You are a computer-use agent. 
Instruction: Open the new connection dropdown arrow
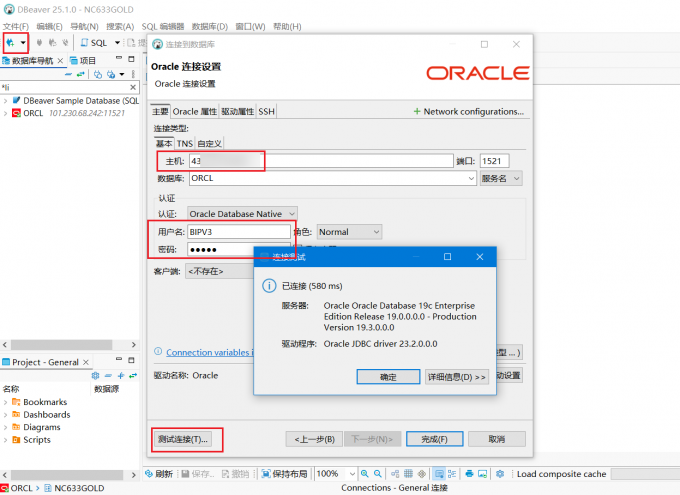pyautogui.click(x=23, y=43)
